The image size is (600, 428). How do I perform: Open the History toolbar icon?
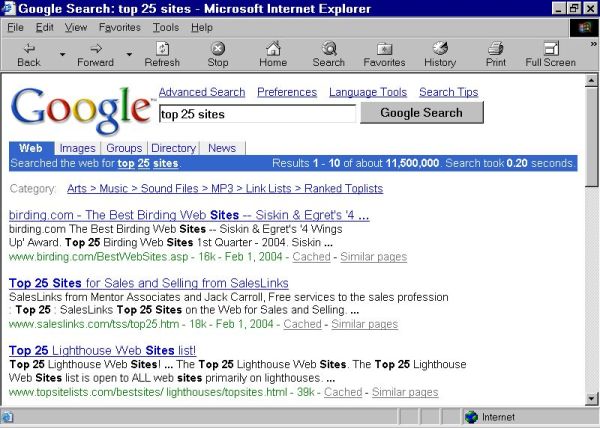440,48
